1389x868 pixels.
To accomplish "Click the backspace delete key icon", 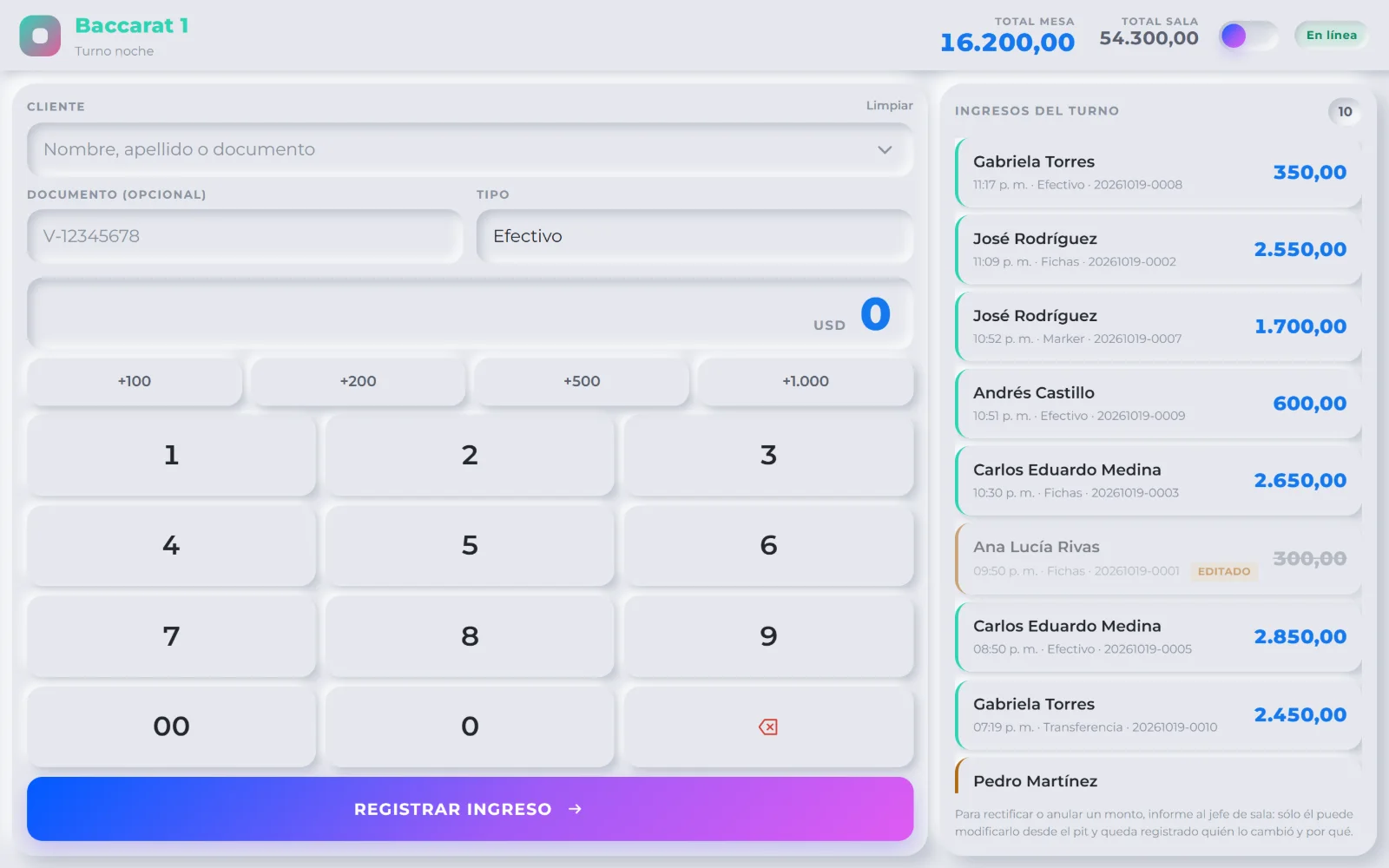I will (x=768, y=727).
